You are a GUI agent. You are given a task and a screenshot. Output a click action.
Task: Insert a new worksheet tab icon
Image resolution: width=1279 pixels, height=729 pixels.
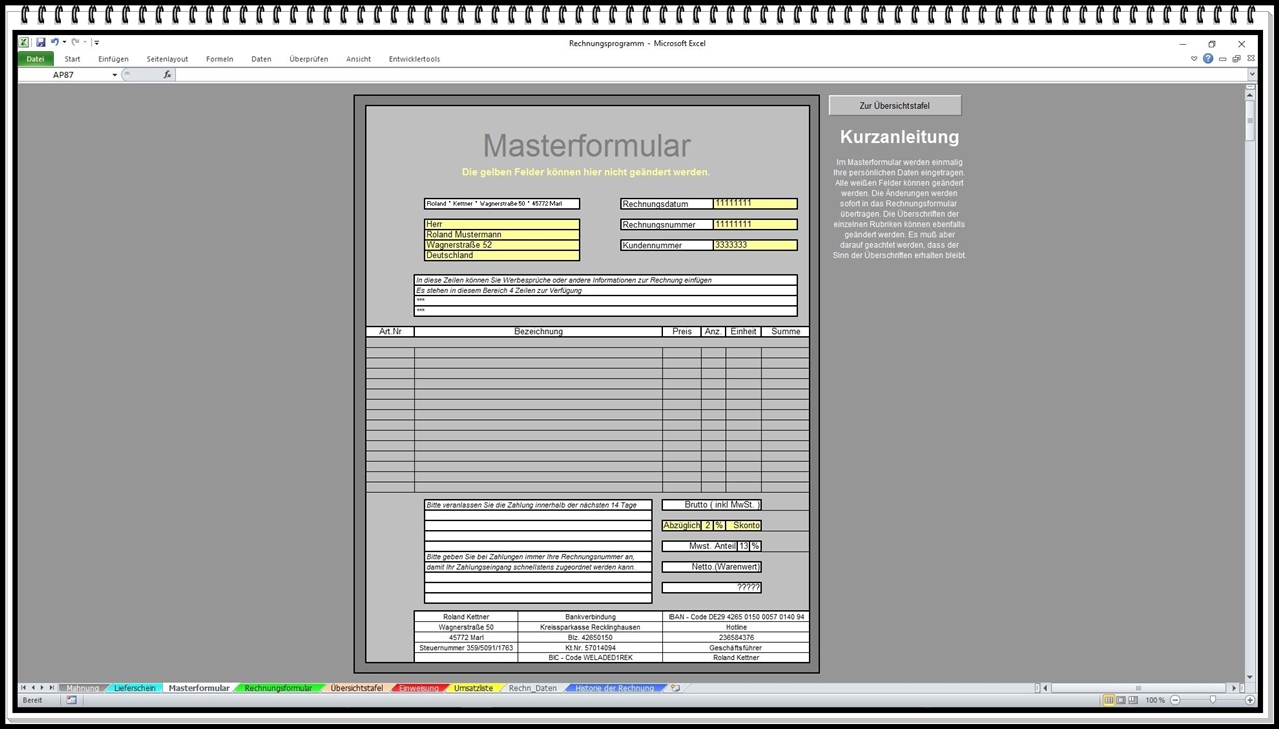coord(676,688)
